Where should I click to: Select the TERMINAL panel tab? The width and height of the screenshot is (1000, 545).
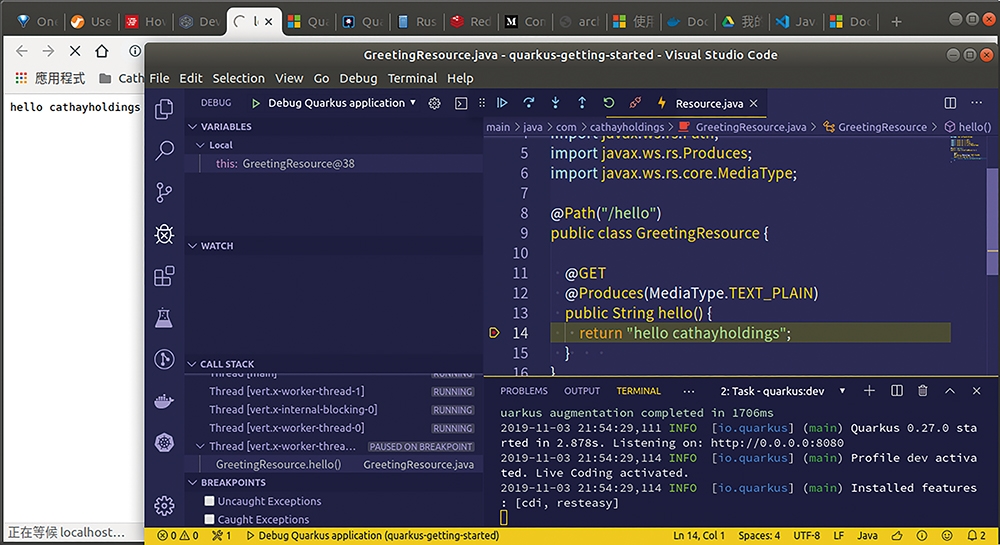pyautogui.click(x=638, y=391)
